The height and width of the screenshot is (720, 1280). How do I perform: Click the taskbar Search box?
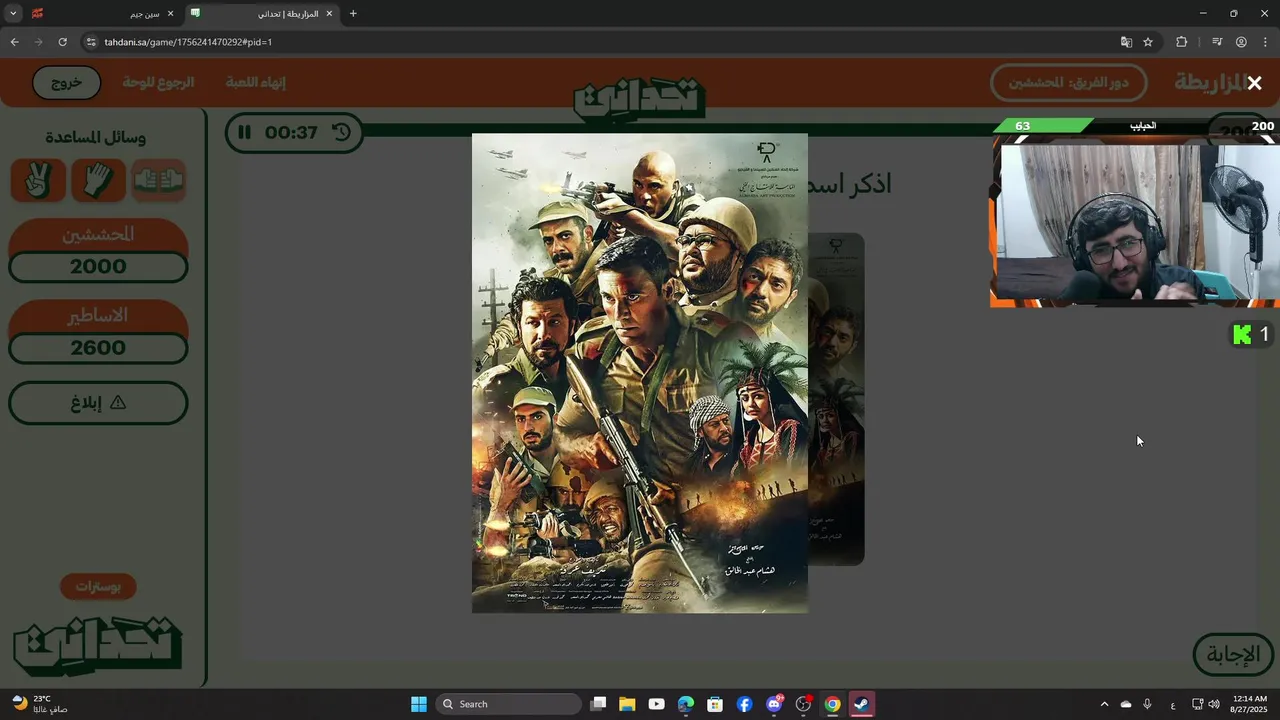click(509, 704)
